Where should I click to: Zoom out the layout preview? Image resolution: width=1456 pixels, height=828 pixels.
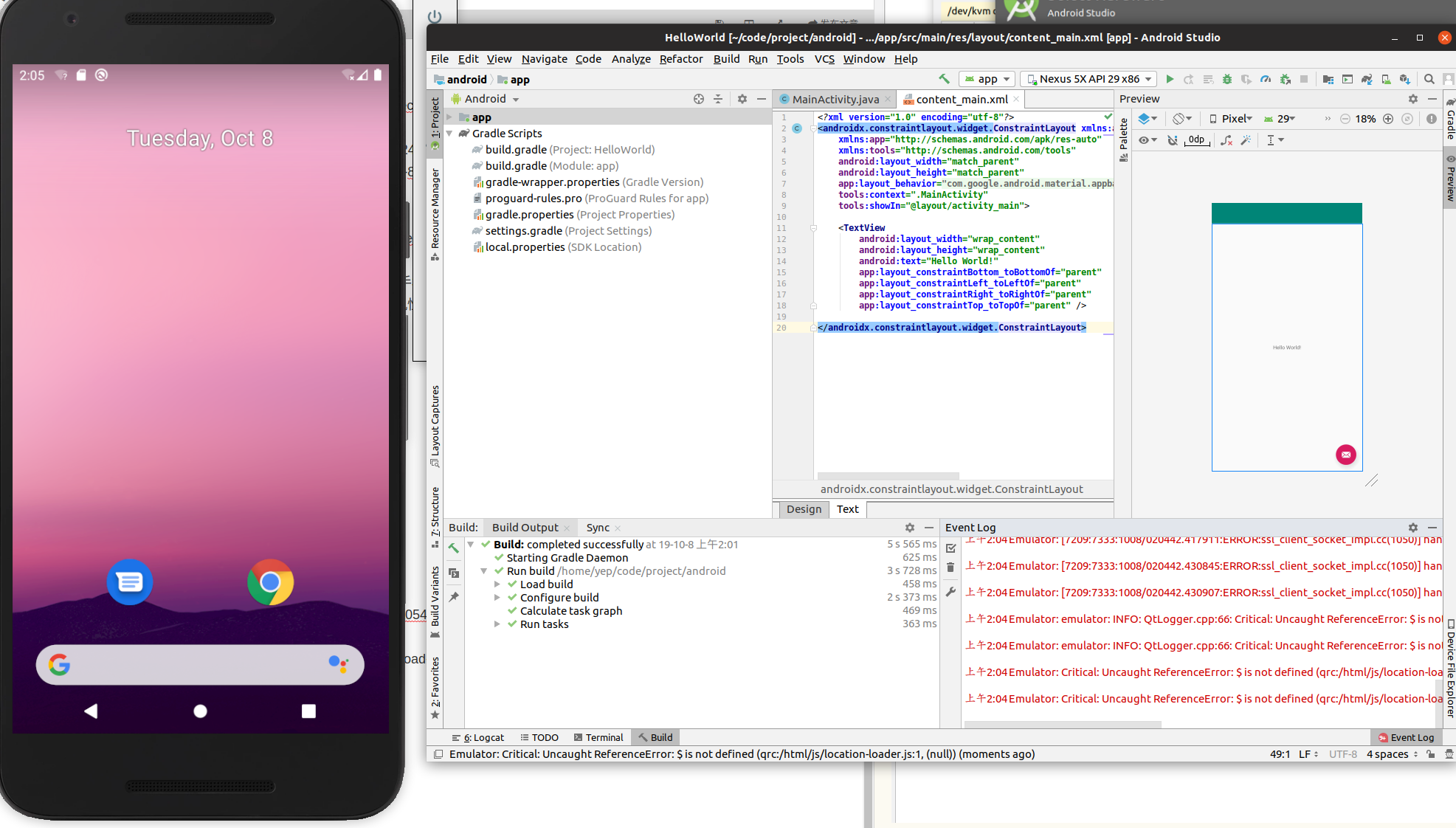[x=1345, y=119]
